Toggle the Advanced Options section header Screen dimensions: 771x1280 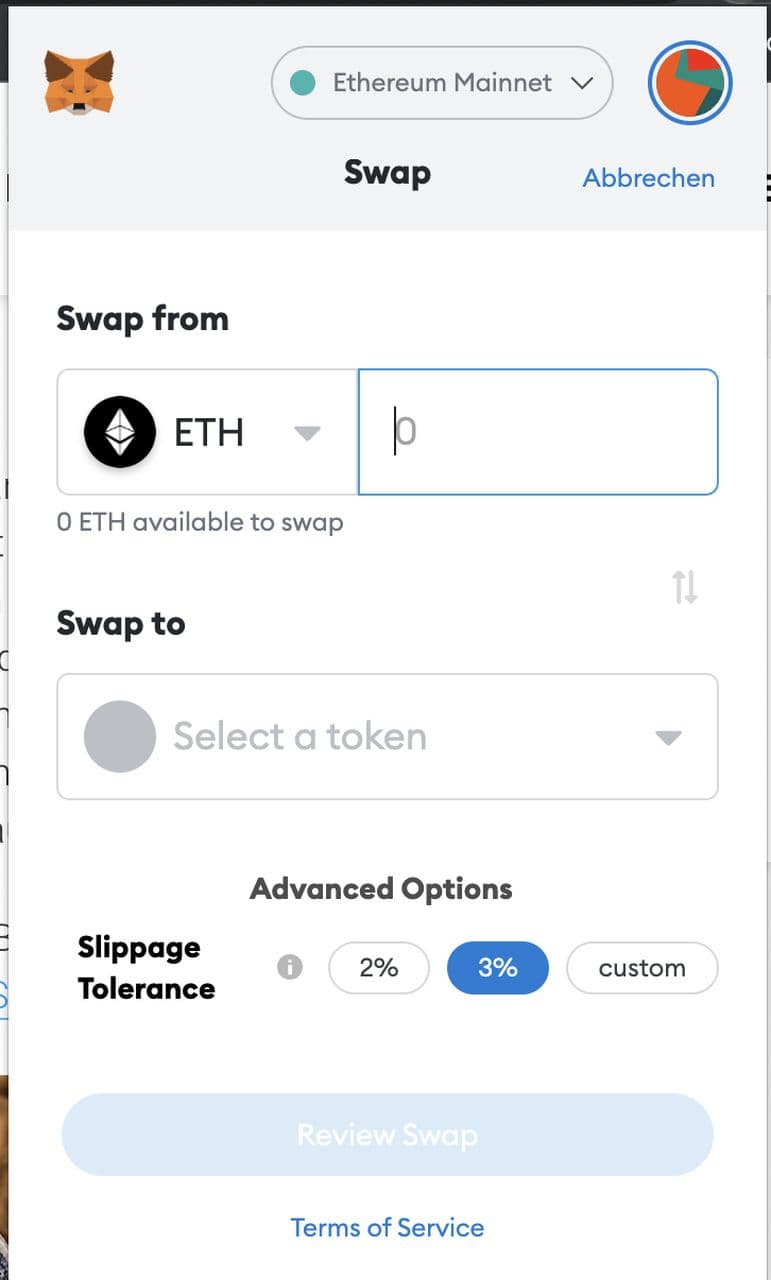381,888
